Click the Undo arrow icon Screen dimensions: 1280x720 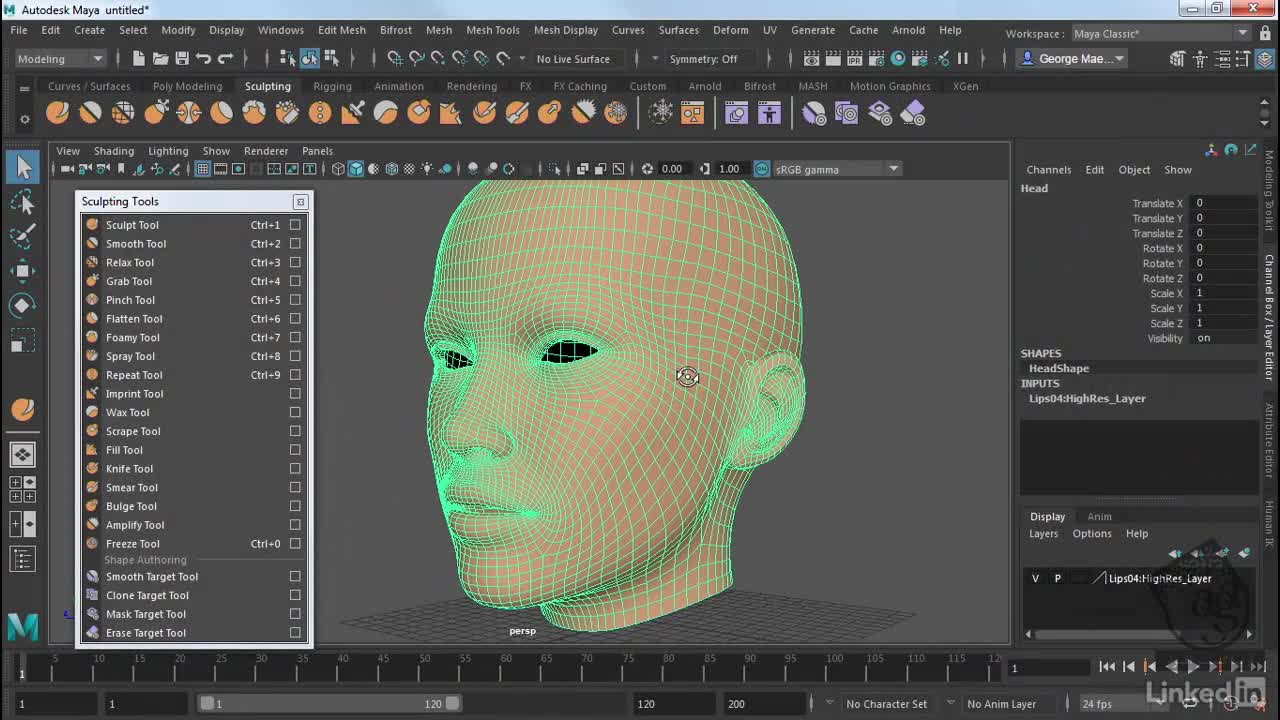click(204, 59)
